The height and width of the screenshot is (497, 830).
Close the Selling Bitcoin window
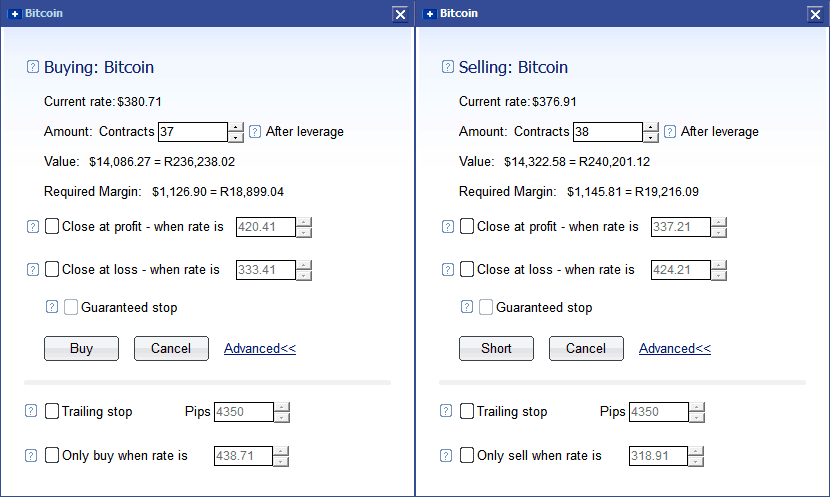(x=816, y=14)
